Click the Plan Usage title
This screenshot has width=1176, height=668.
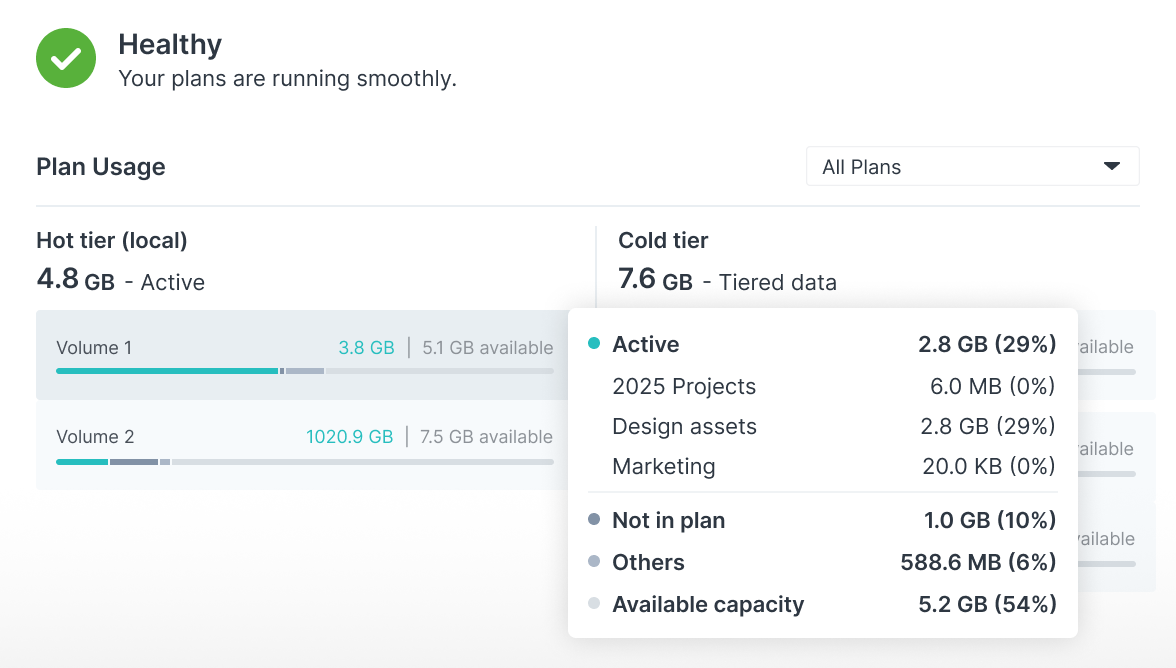(101, 167)
